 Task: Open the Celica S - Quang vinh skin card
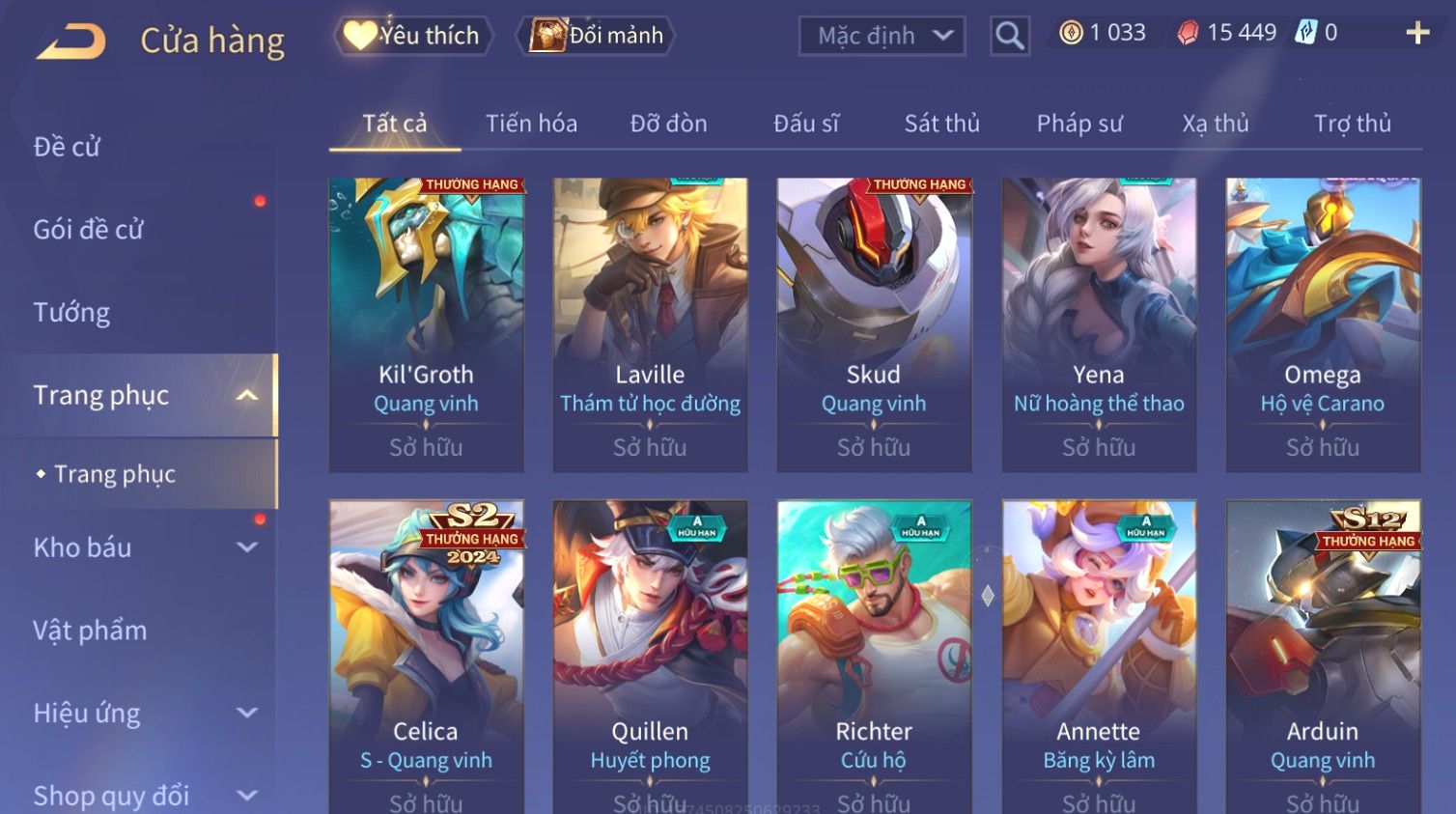426,657
